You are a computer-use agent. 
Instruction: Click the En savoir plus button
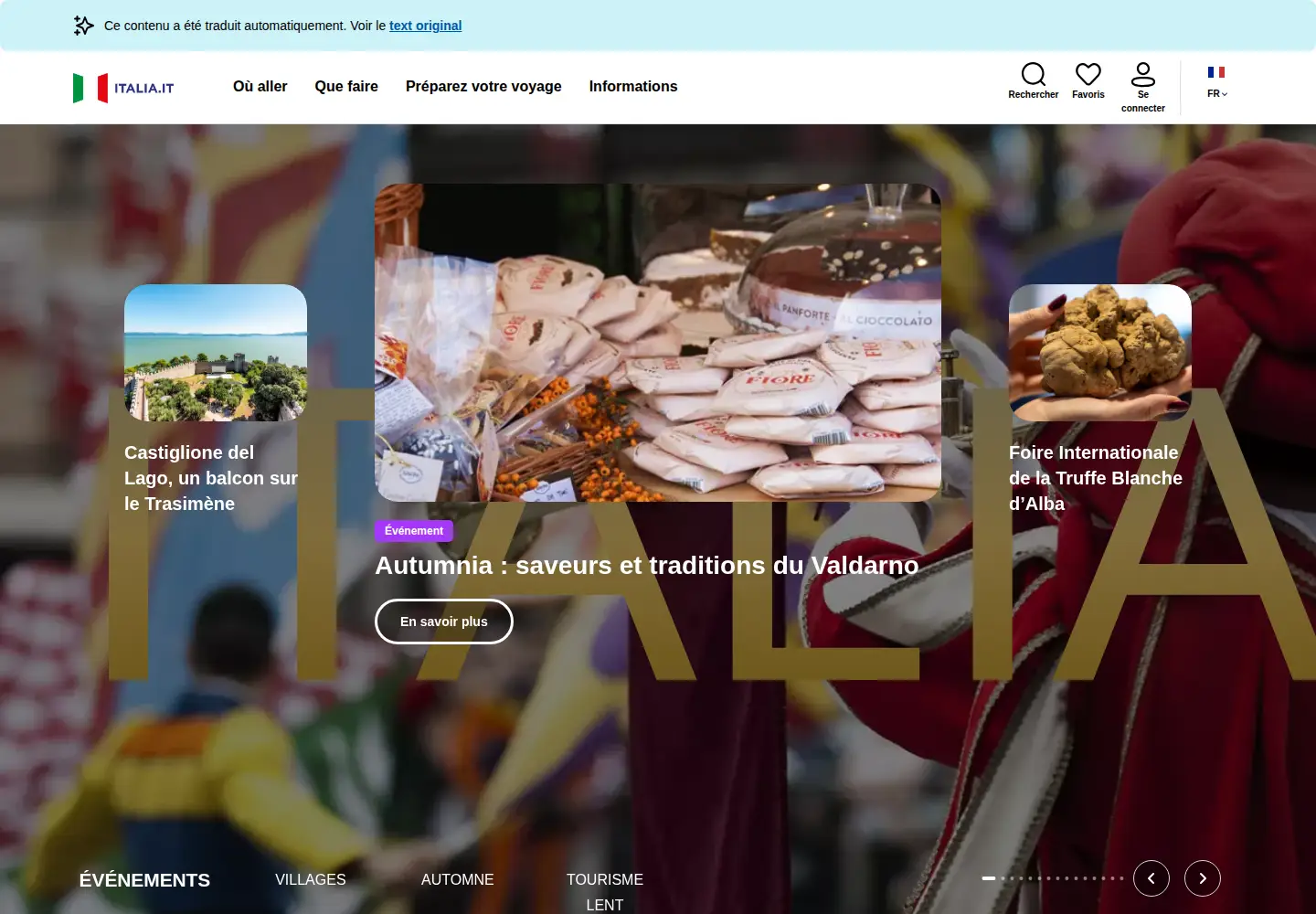[x=444, y=622]
